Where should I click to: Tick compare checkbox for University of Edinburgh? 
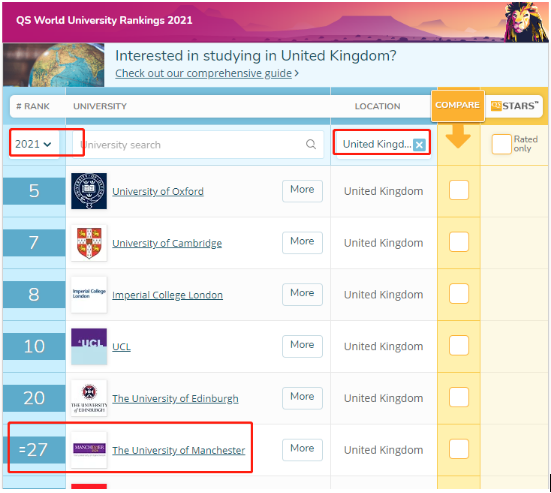459,397
